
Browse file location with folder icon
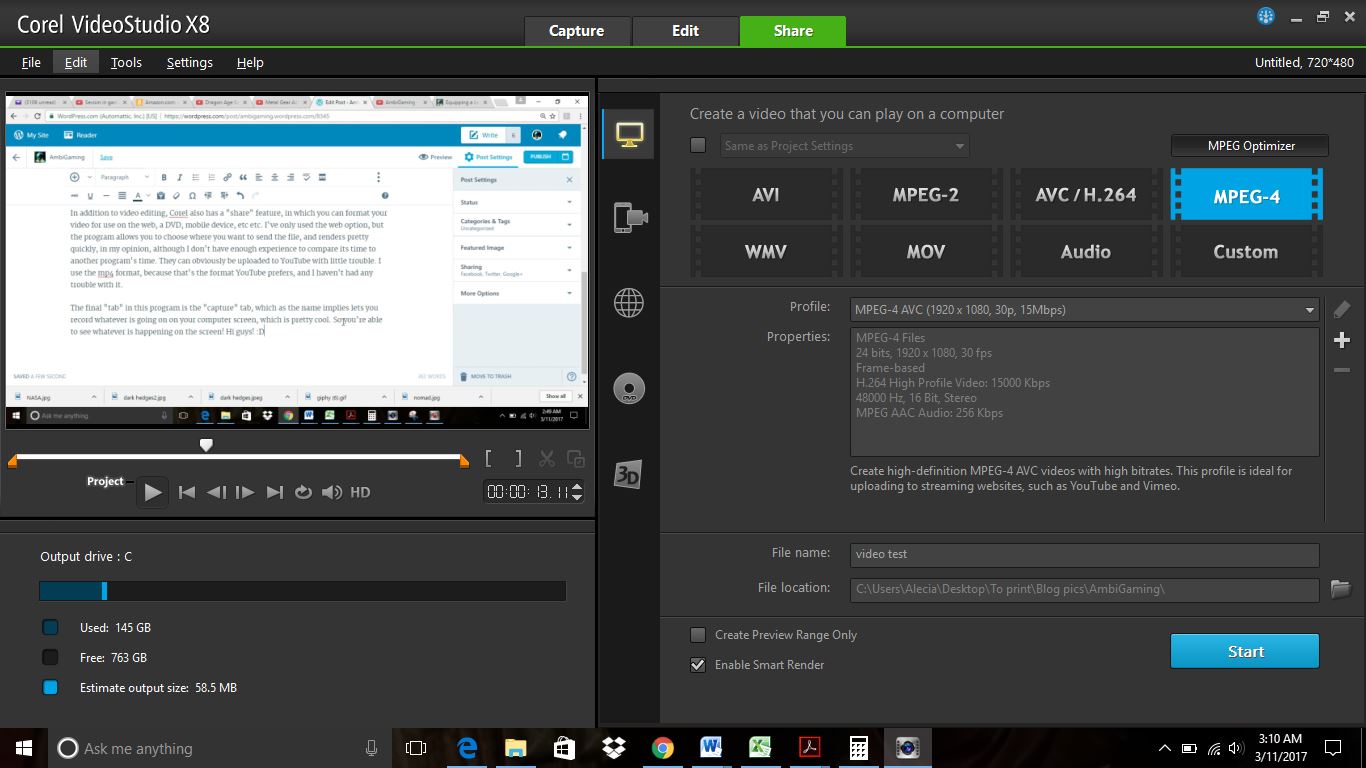[1341, 590]
